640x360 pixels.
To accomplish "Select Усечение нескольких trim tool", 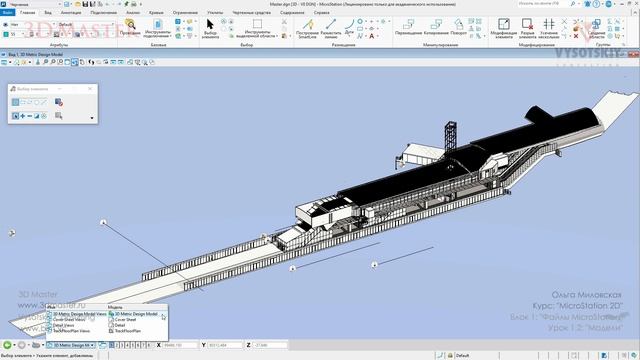I will (x=549, y=29).
